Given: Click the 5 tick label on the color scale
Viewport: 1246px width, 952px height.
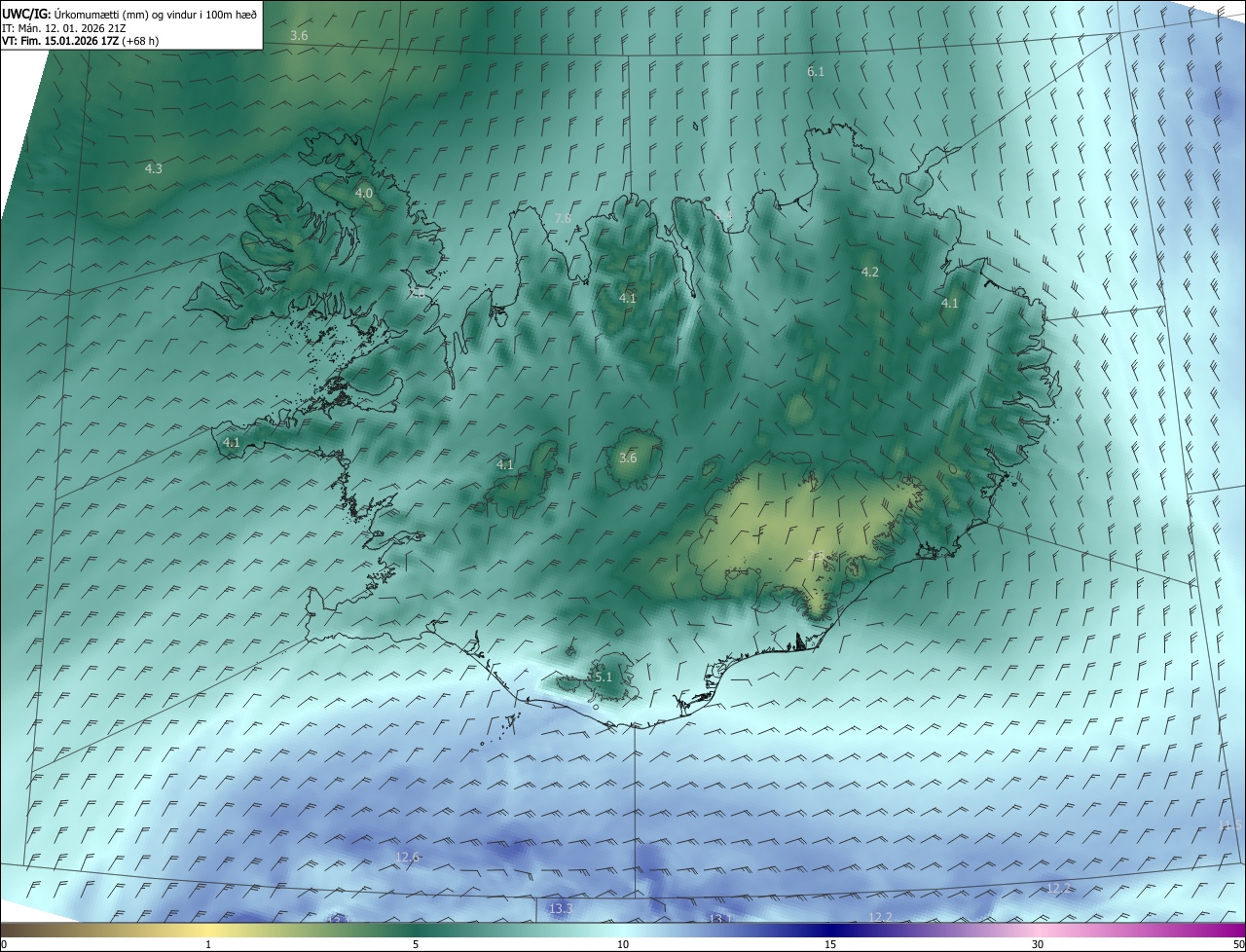Looking at the screenshot, I should (416, 944).
